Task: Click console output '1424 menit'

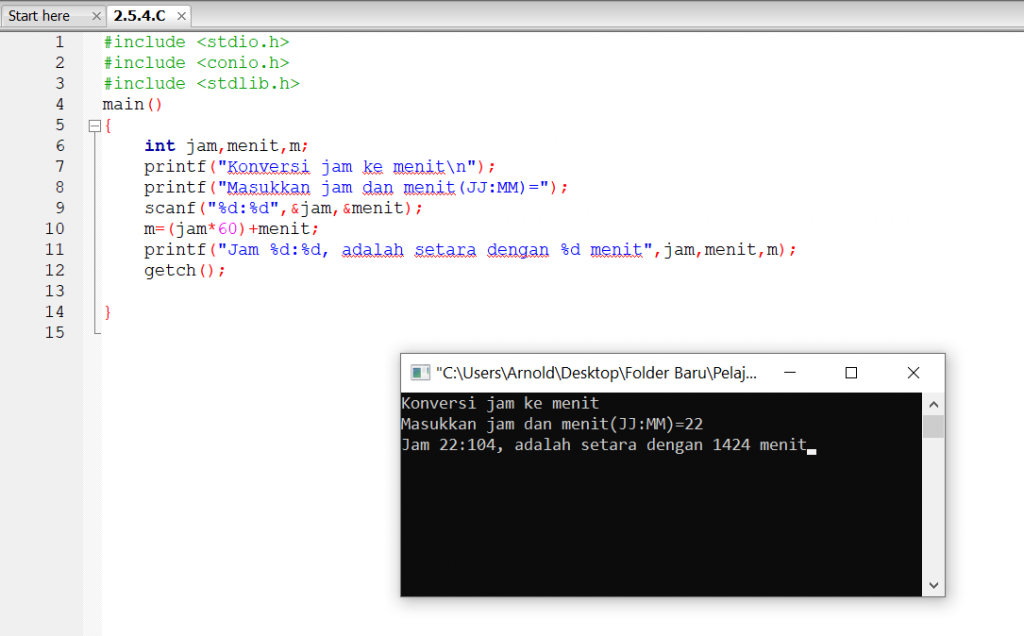Action: pos(760,445)
